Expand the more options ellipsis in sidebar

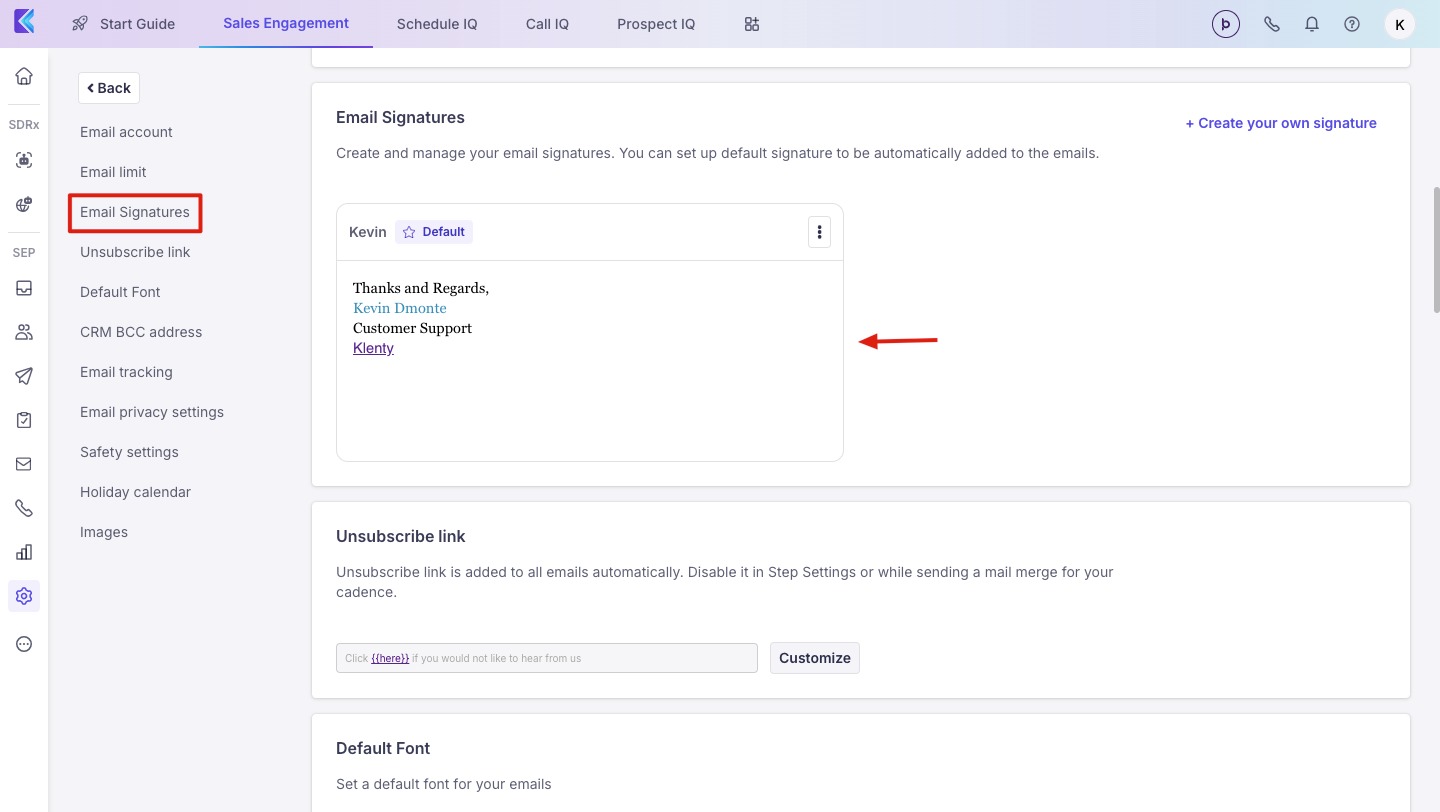click(x=24, y=644)
